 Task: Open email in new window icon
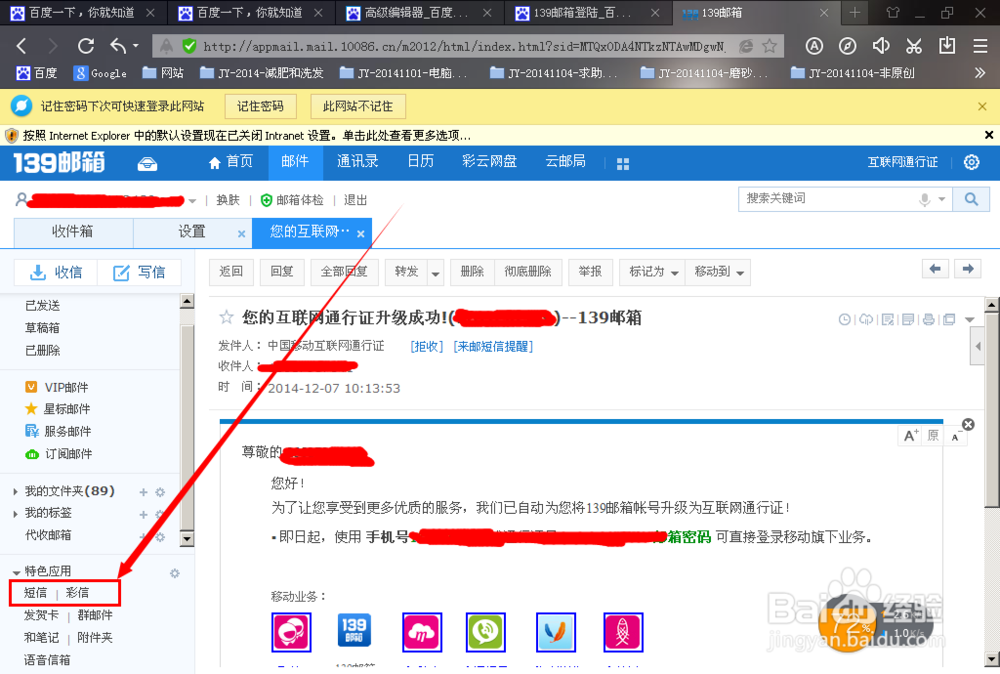(949, 319)
